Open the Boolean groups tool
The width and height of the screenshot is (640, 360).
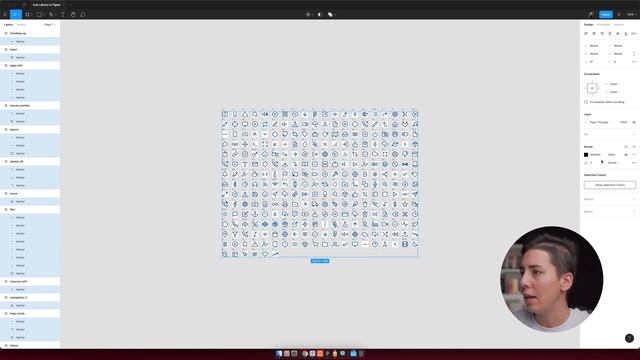(331, 14)
